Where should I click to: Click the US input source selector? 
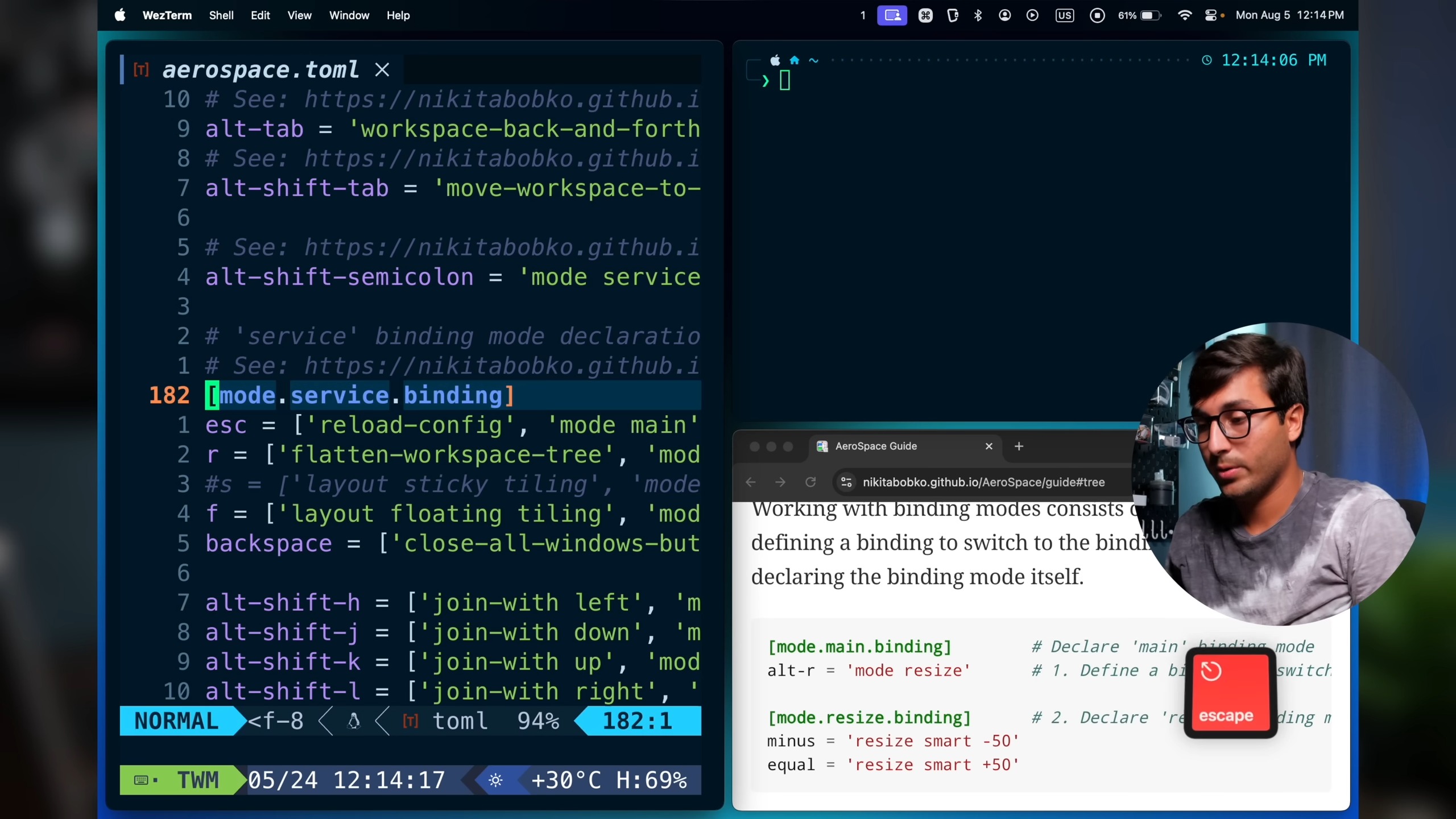click(x=1064, y=15)
